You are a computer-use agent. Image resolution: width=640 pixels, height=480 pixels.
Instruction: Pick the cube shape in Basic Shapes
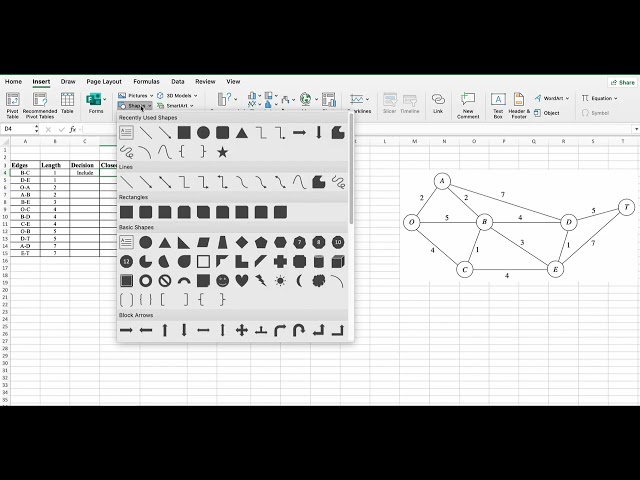pyautogui.click(x=338, y=262)
